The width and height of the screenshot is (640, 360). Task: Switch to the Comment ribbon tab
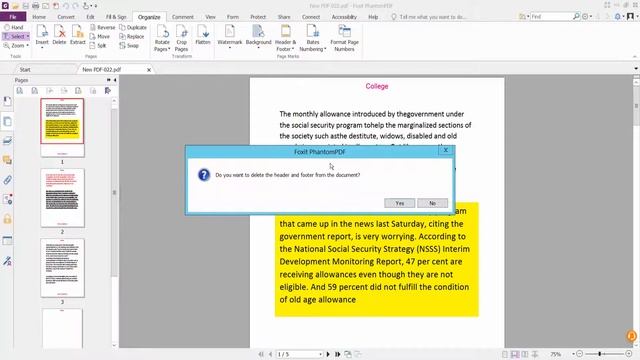click(182, 17)
